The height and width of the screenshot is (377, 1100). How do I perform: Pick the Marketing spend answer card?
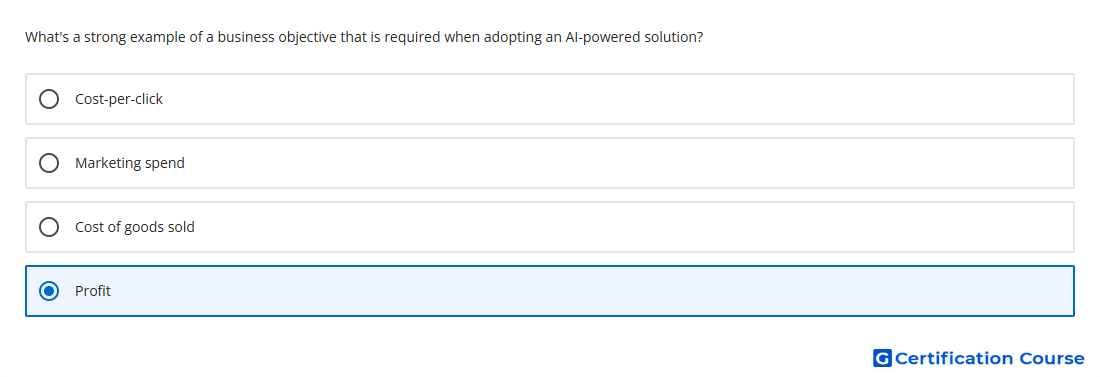(550, 163)
